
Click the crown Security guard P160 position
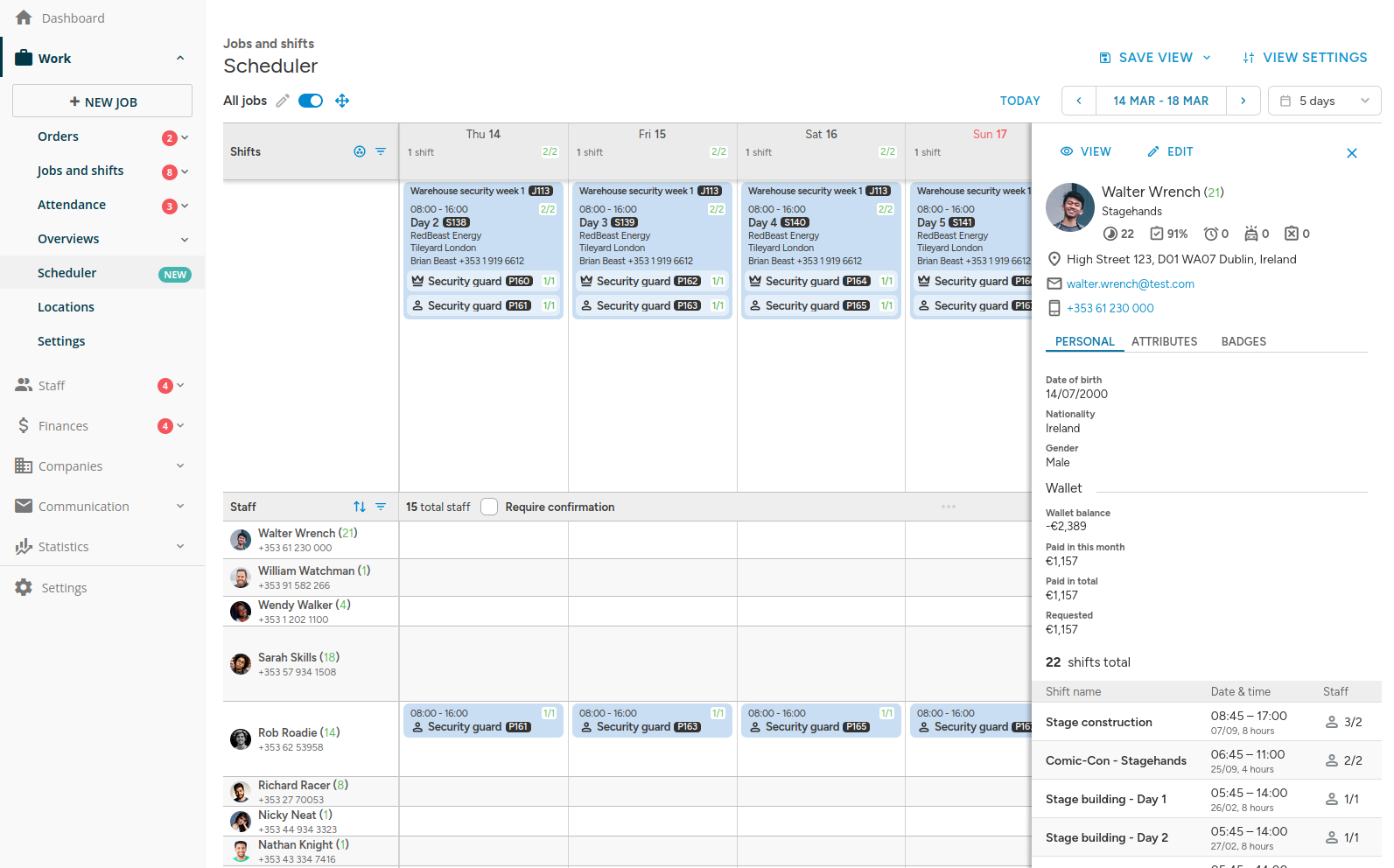(483, 281)
